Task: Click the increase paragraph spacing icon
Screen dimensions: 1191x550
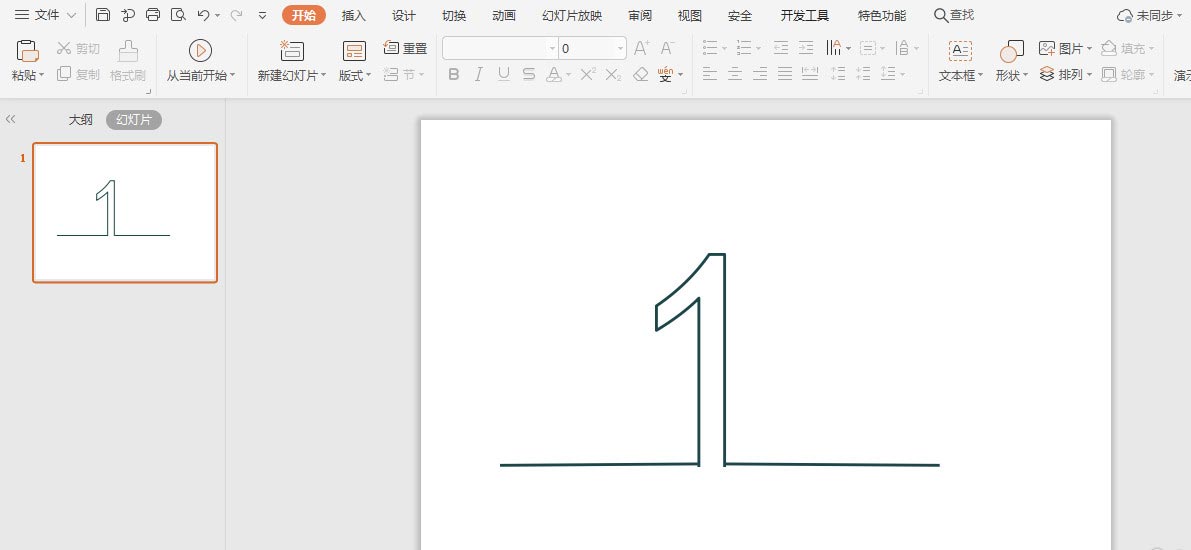Action: (838, 74)
